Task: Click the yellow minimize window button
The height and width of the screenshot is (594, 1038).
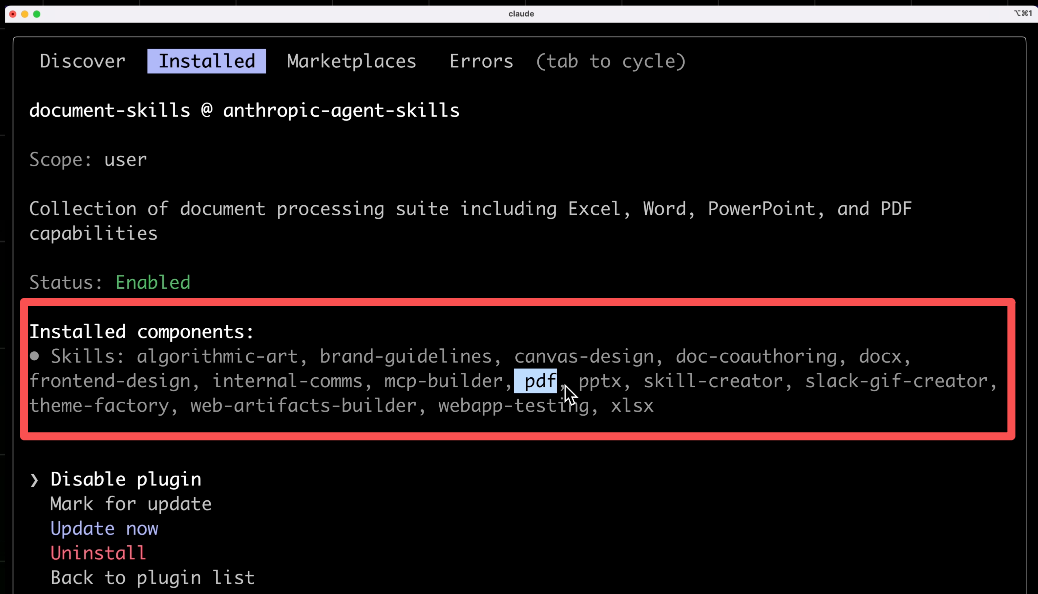Action: pyautogui.click(x=25, y=14)
